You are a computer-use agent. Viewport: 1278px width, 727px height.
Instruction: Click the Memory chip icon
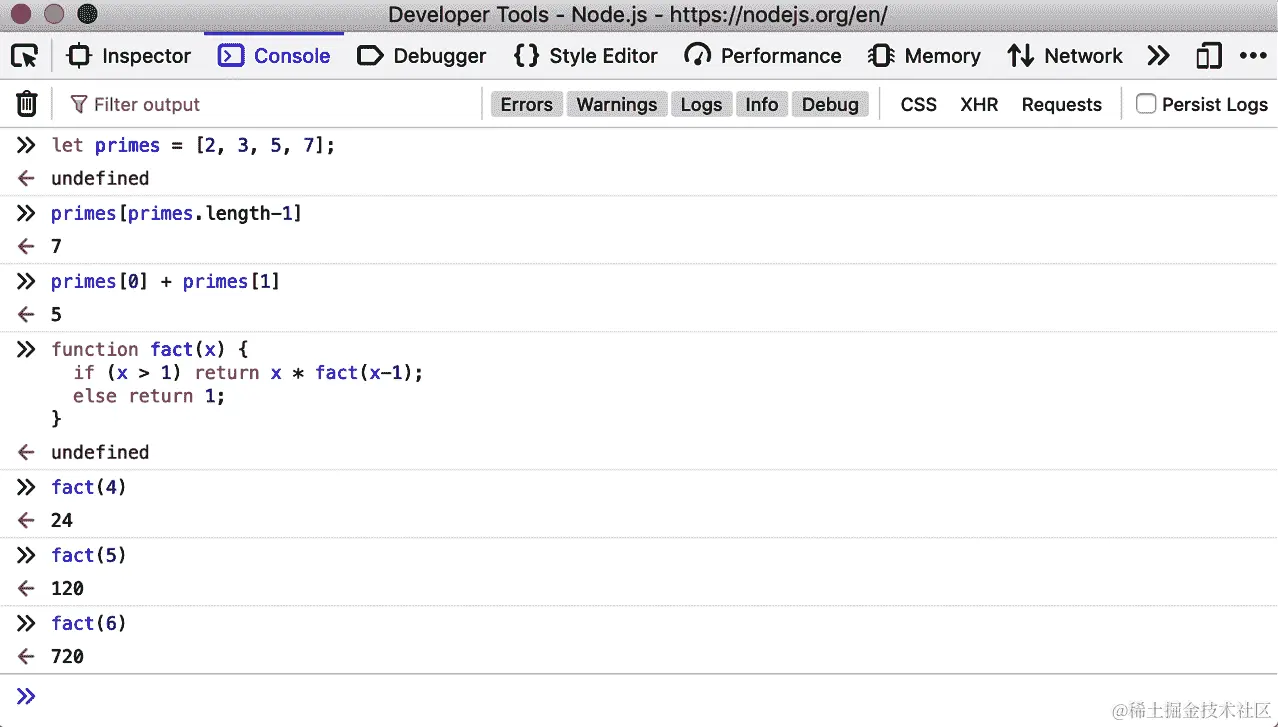pyautogui.click(x=881, y=56)
